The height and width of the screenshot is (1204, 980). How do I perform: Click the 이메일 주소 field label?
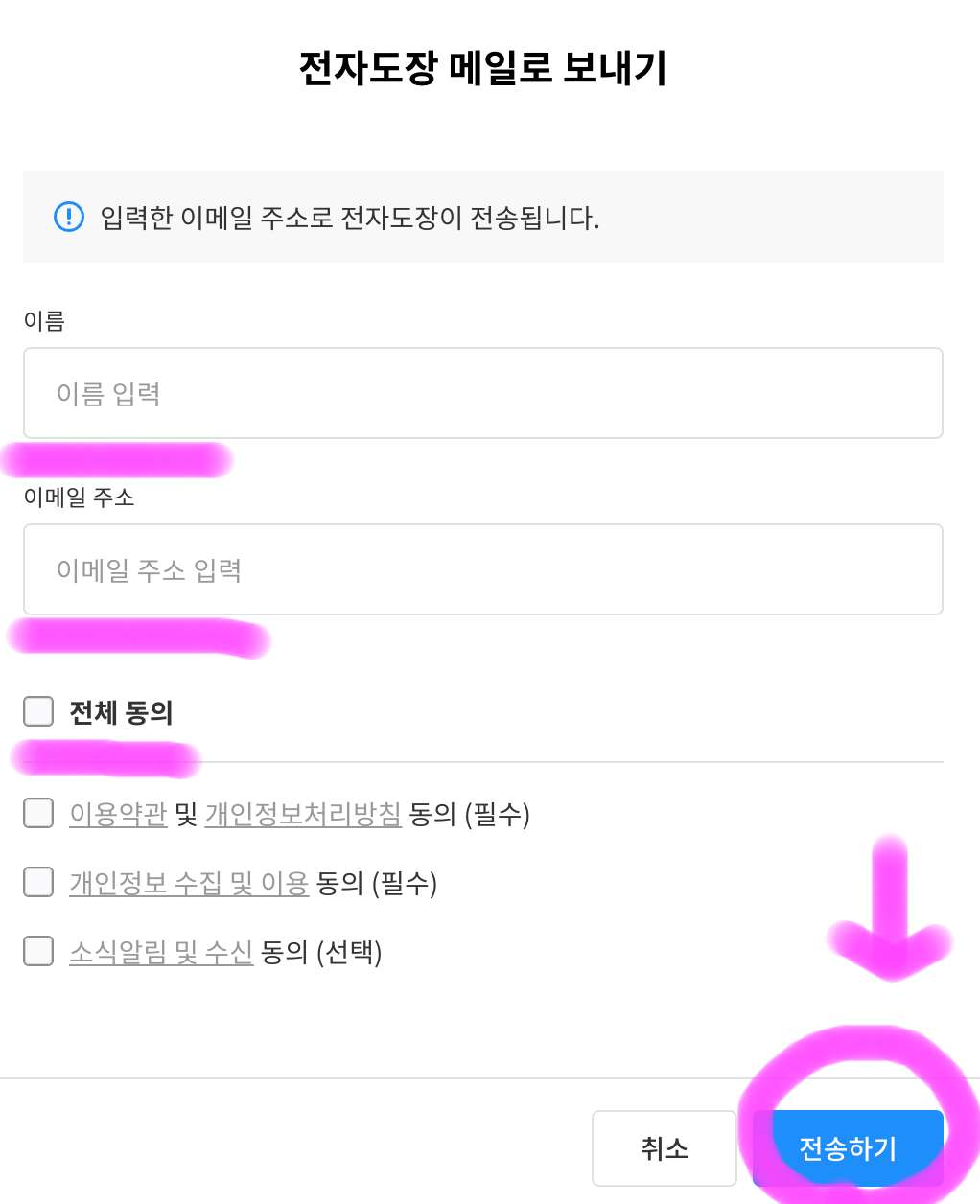[x=80, y=498]
